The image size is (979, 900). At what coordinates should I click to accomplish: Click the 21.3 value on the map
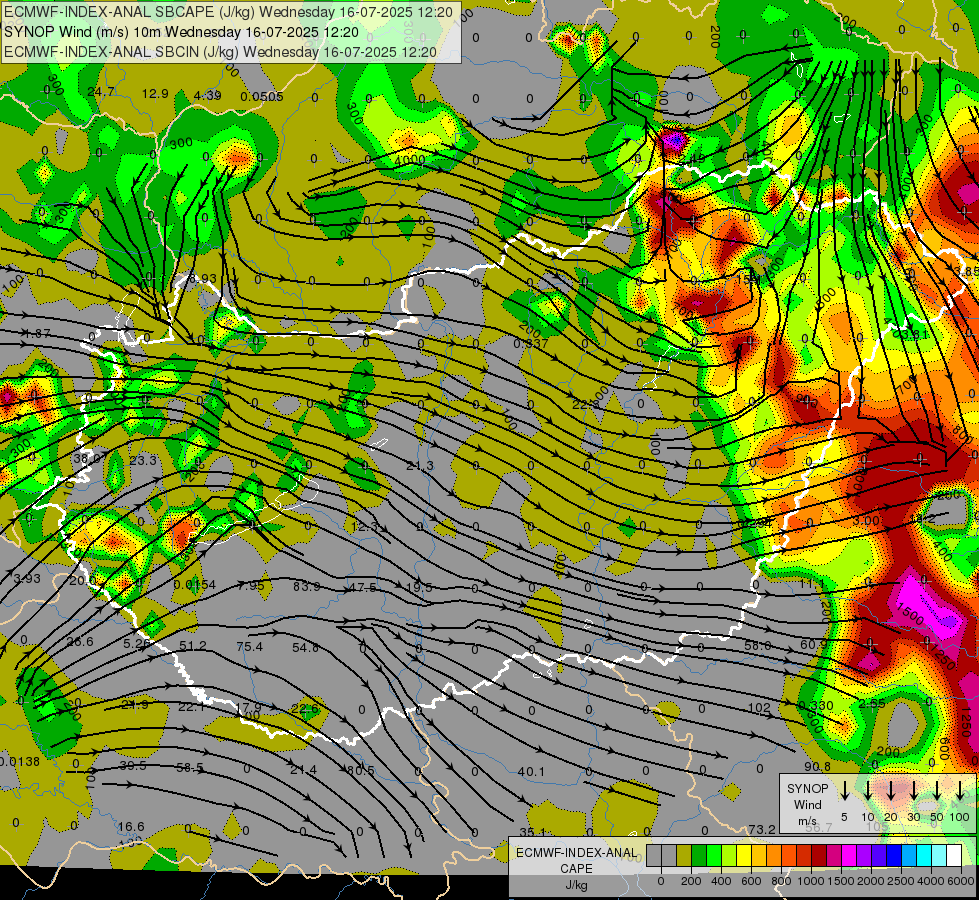point(419,466)
